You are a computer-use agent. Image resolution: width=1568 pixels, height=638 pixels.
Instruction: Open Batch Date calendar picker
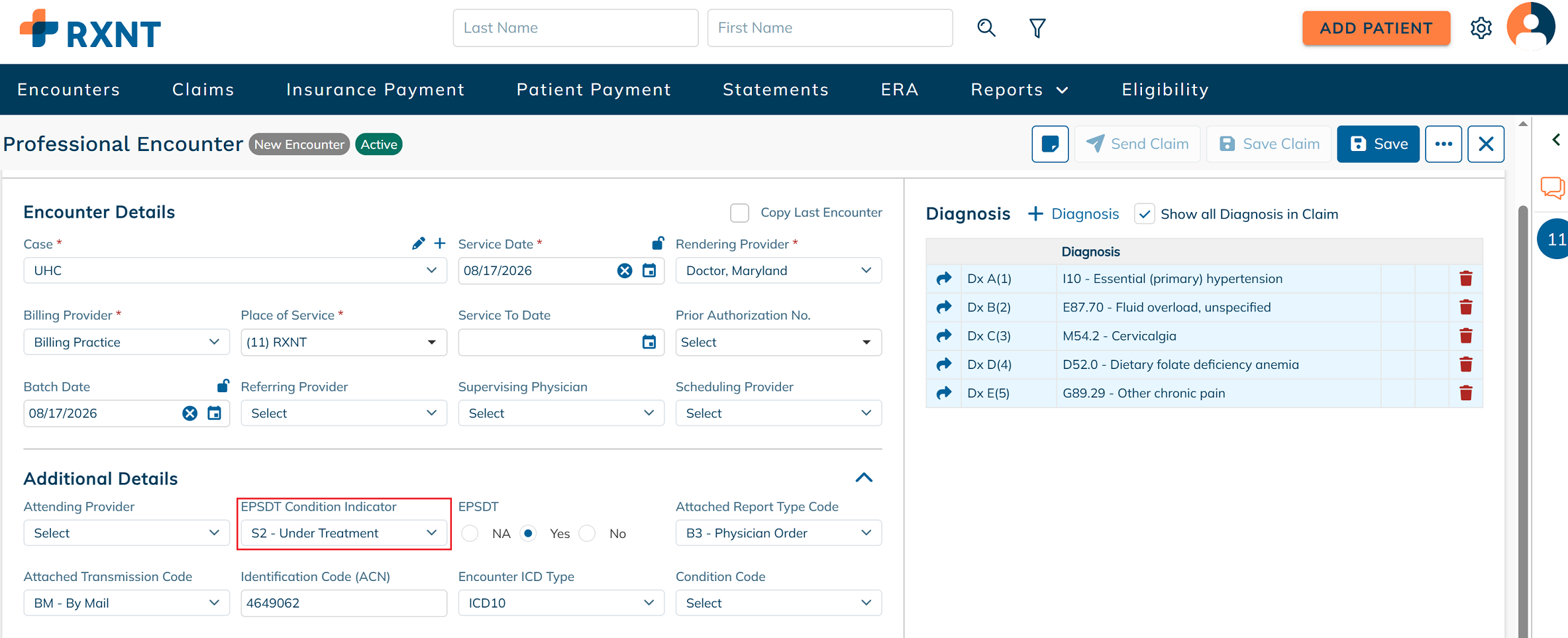coord(214,413)
